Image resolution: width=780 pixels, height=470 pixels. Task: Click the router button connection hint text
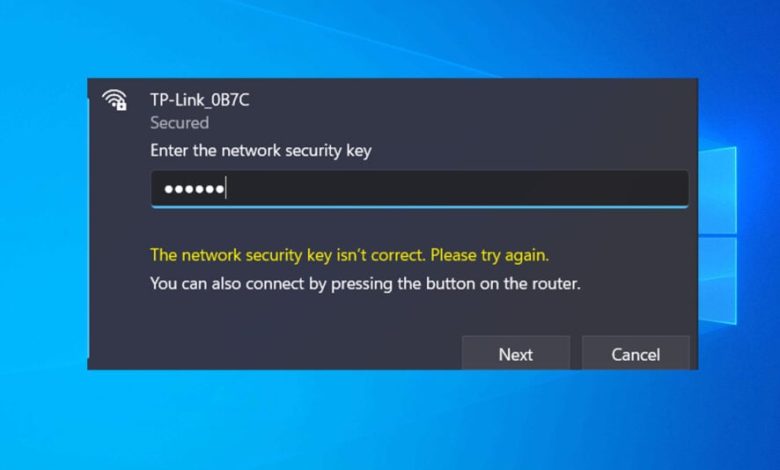[365, 283]
